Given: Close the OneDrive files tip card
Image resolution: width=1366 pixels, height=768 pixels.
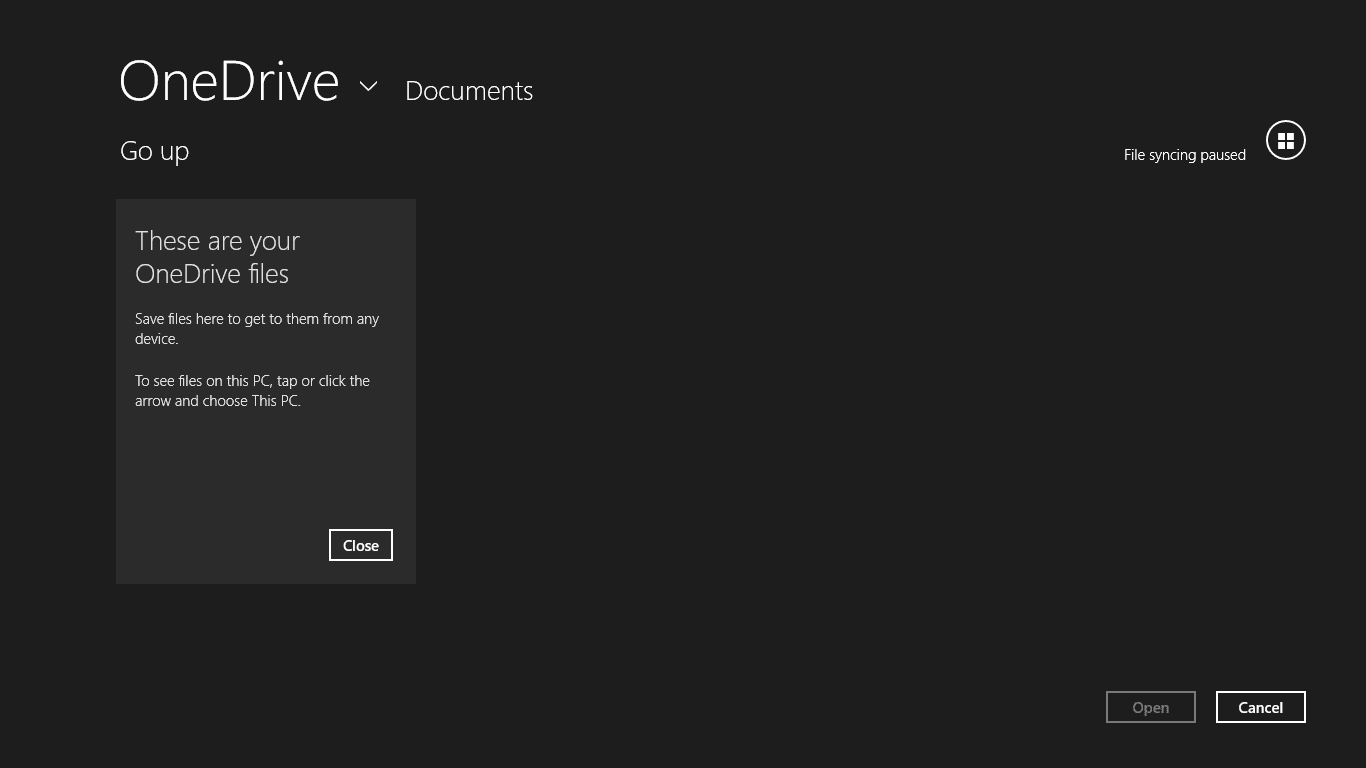Looking at the screenshot, I should tap(361, 545).
